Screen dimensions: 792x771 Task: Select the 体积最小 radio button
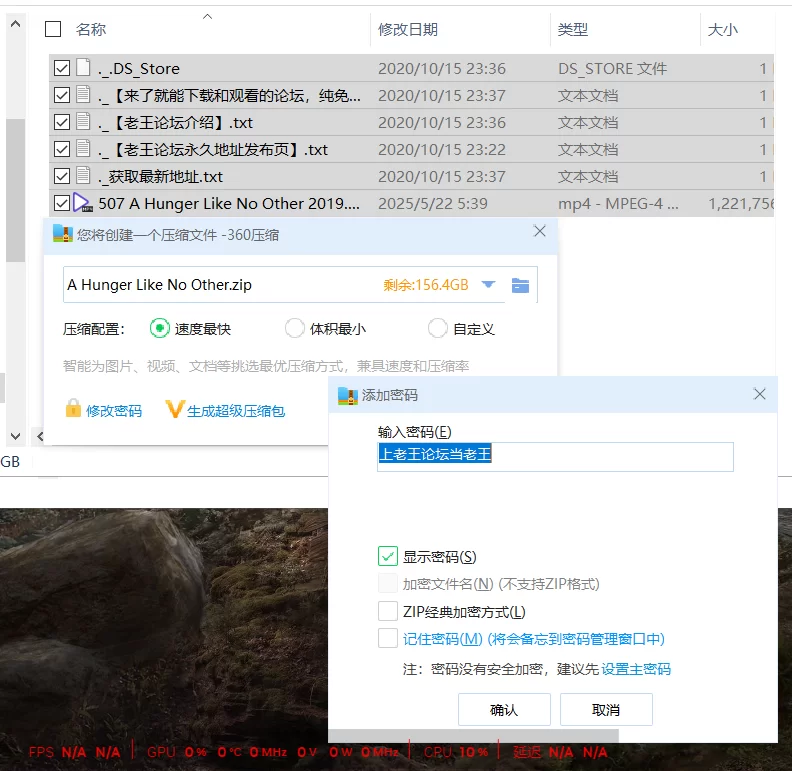point(294,328)
